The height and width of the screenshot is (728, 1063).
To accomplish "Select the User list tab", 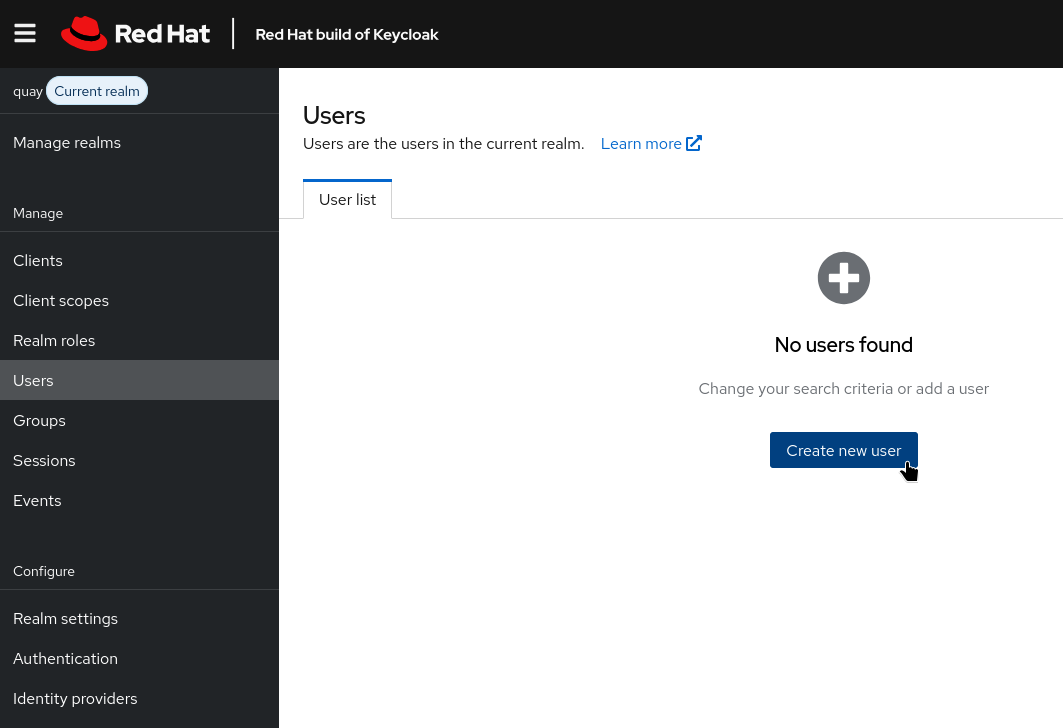I will click(x=347, y=199).
